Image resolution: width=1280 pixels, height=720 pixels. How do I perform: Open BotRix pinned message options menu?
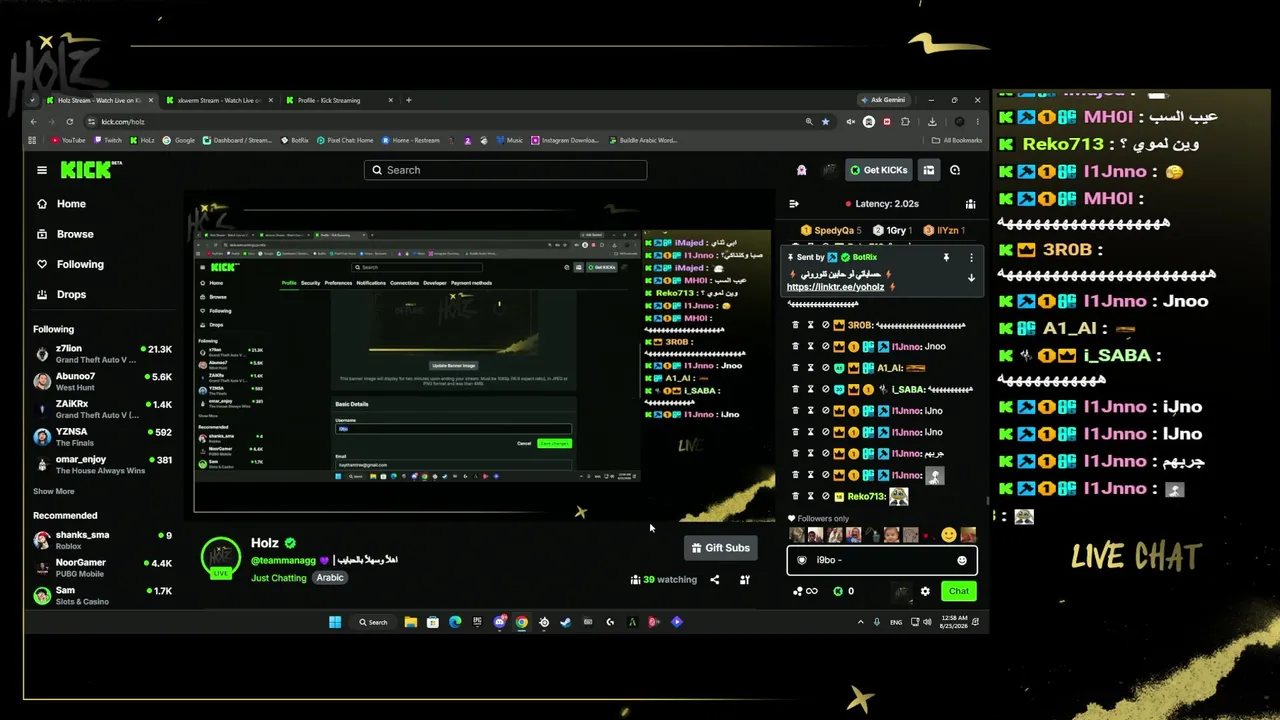tap(971, 258)
